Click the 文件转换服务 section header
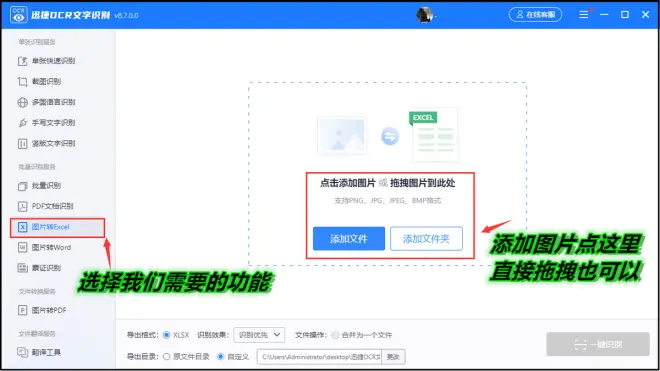 coord(37,291)
